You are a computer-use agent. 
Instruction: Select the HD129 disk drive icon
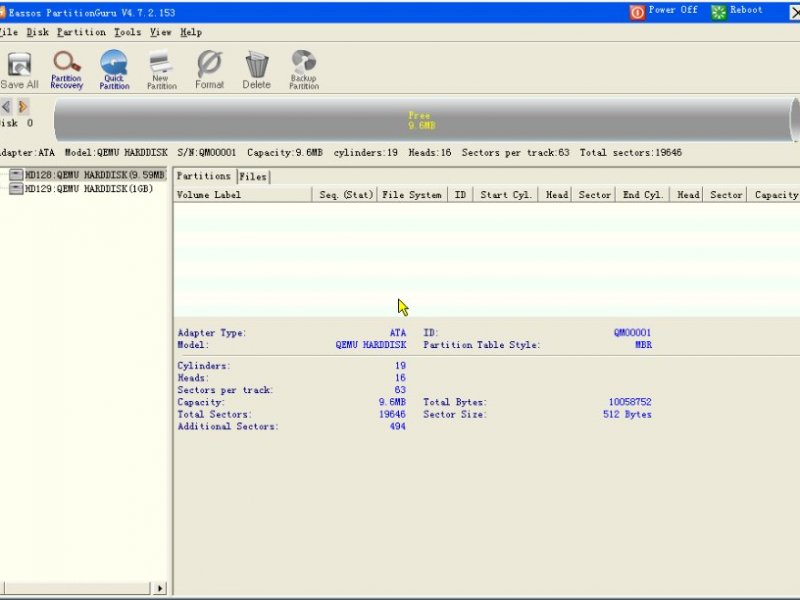pos(16,189)
